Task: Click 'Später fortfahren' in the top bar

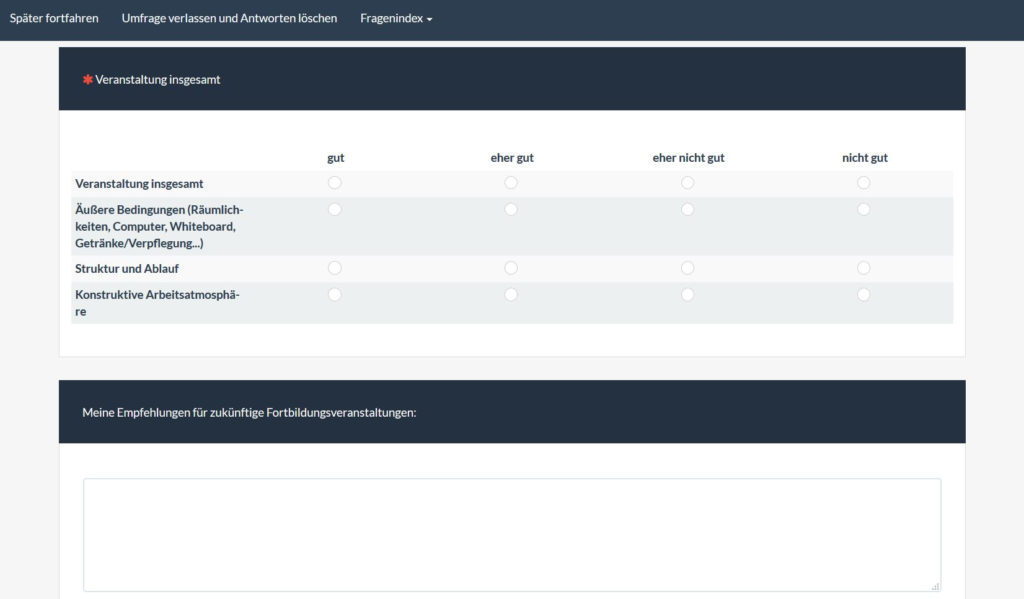Action: pyautogui.click(x=54, y=18)
